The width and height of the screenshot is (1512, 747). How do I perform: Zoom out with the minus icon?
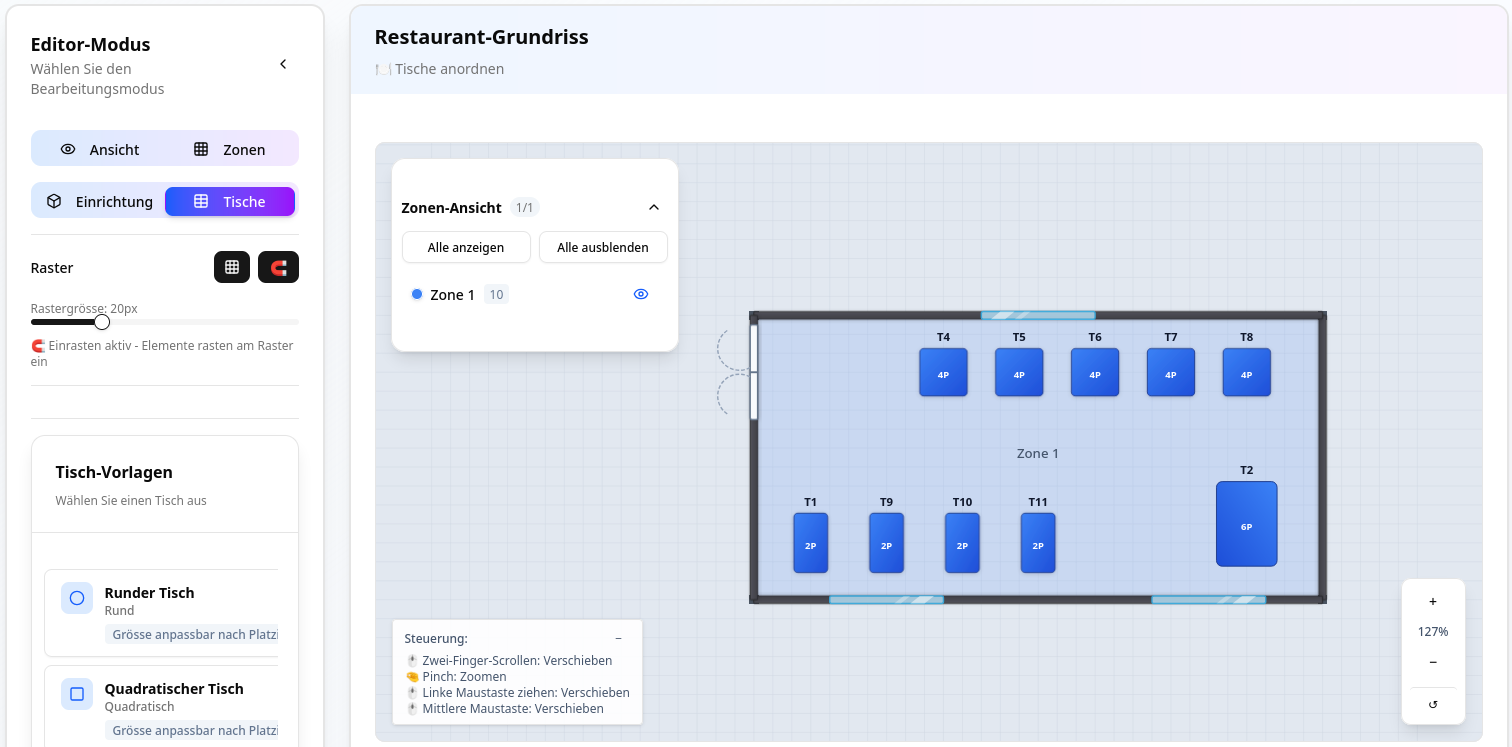[1433, 662]
